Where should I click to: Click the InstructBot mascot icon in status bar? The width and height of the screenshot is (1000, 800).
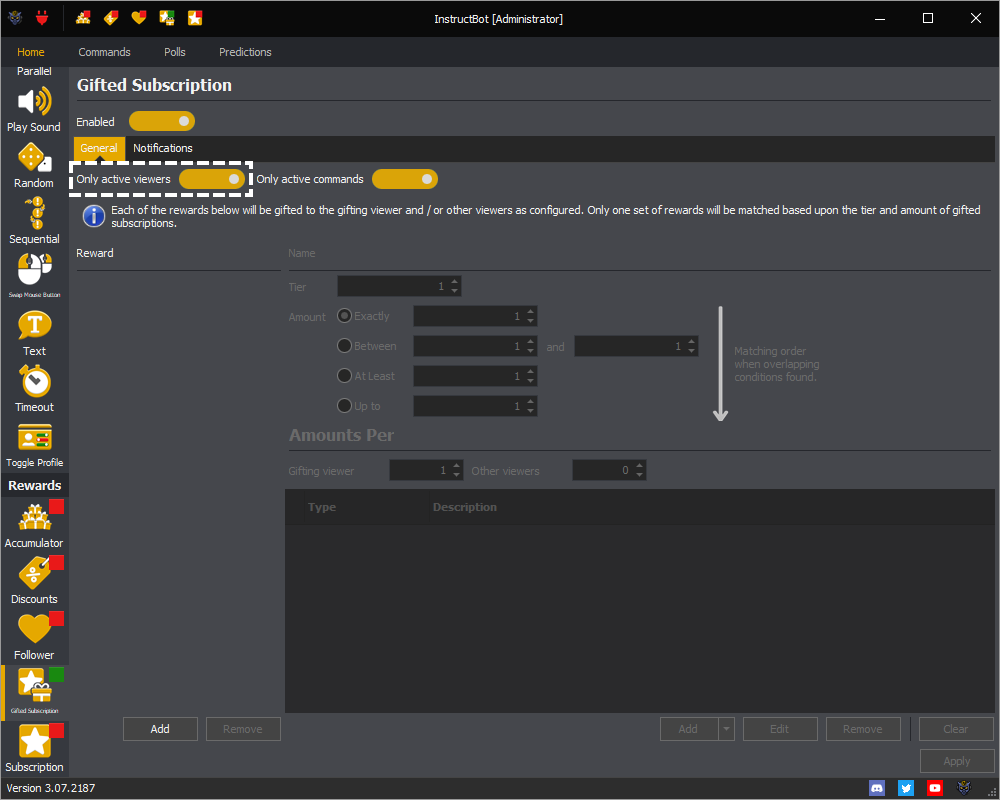coord(964,788)
